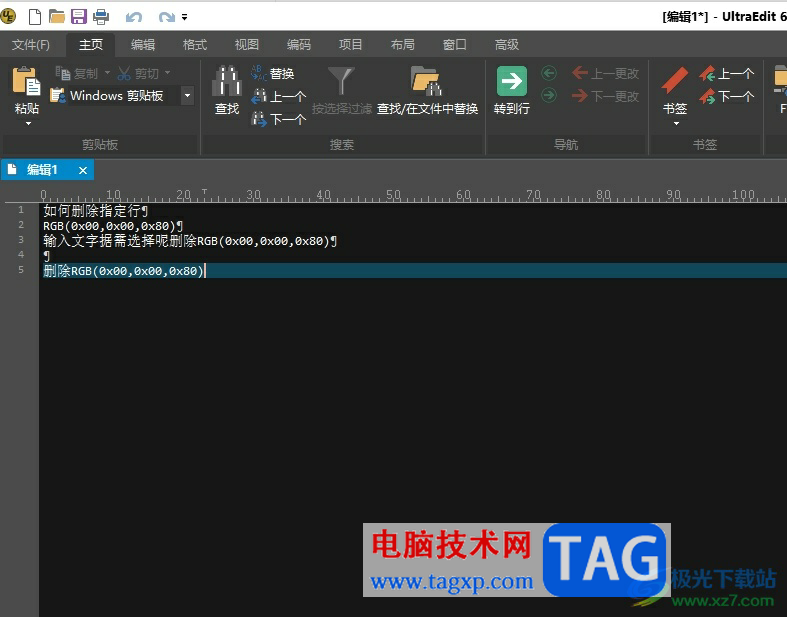787x617 pixels.
Task: Undo the last edit
Action: 134,18
